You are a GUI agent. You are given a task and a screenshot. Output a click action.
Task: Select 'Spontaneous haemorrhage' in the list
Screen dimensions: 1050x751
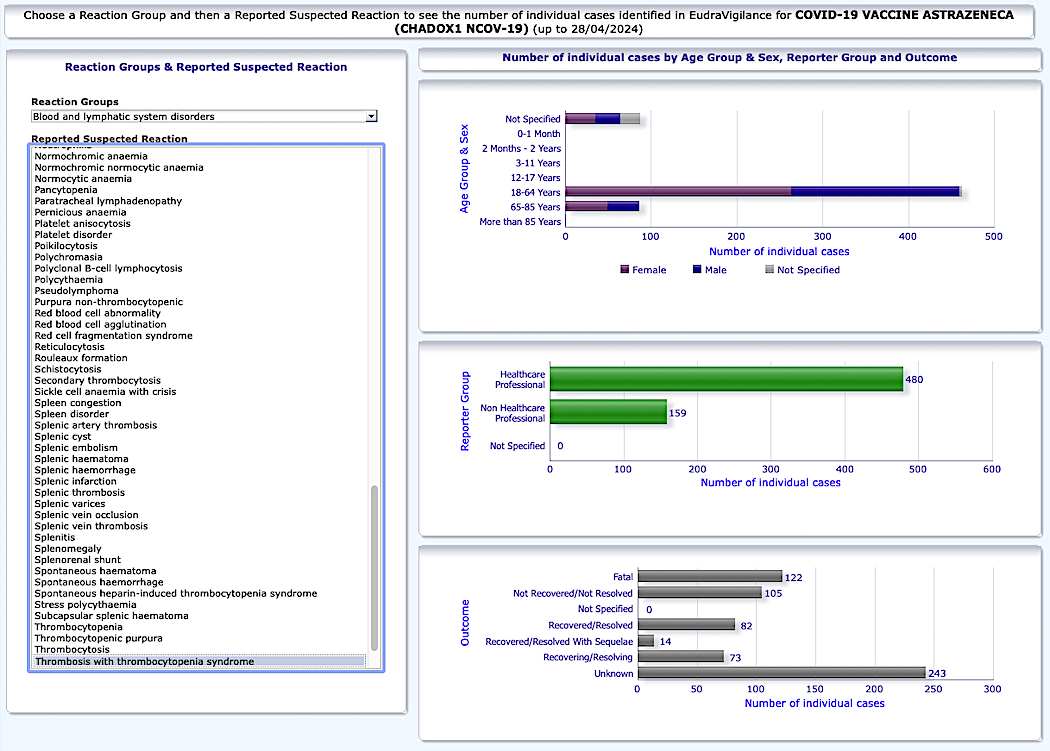99,582
